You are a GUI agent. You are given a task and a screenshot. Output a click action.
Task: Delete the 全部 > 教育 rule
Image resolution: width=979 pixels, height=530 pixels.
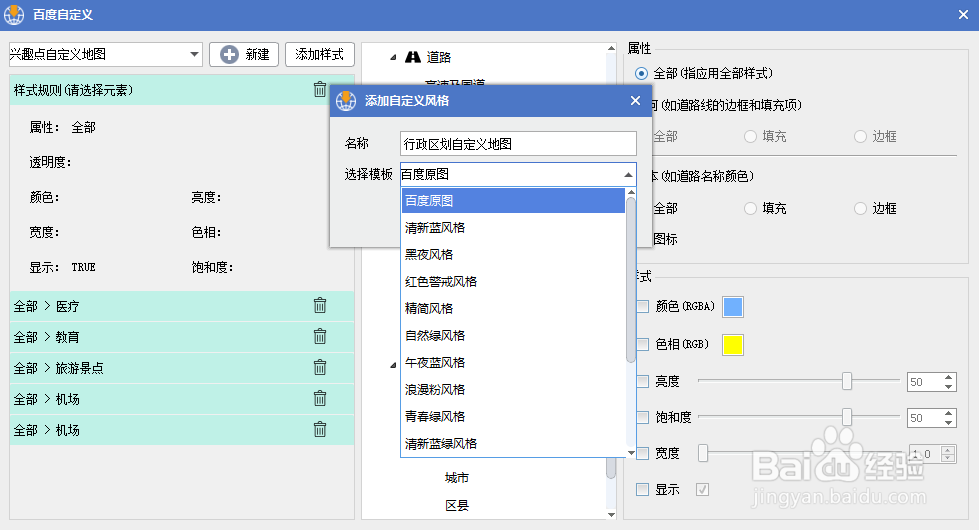point(320,336)
